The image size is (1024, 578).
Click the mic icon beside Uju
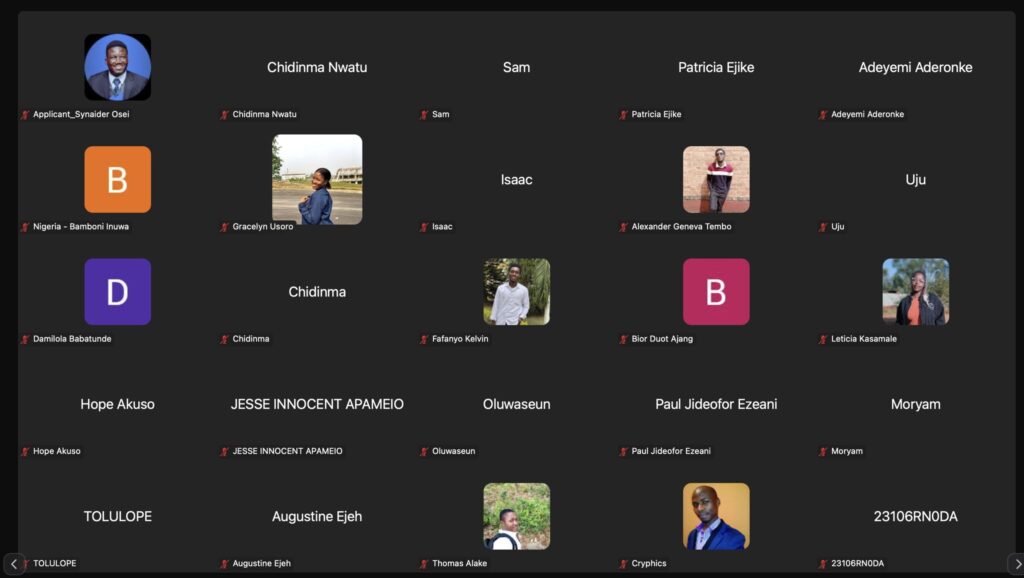[x=823, y=226]
